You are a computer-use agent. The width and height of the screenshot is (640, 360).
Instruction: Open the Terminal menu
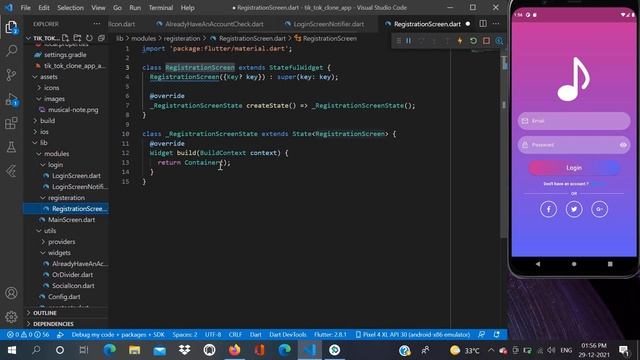[160, 8]
